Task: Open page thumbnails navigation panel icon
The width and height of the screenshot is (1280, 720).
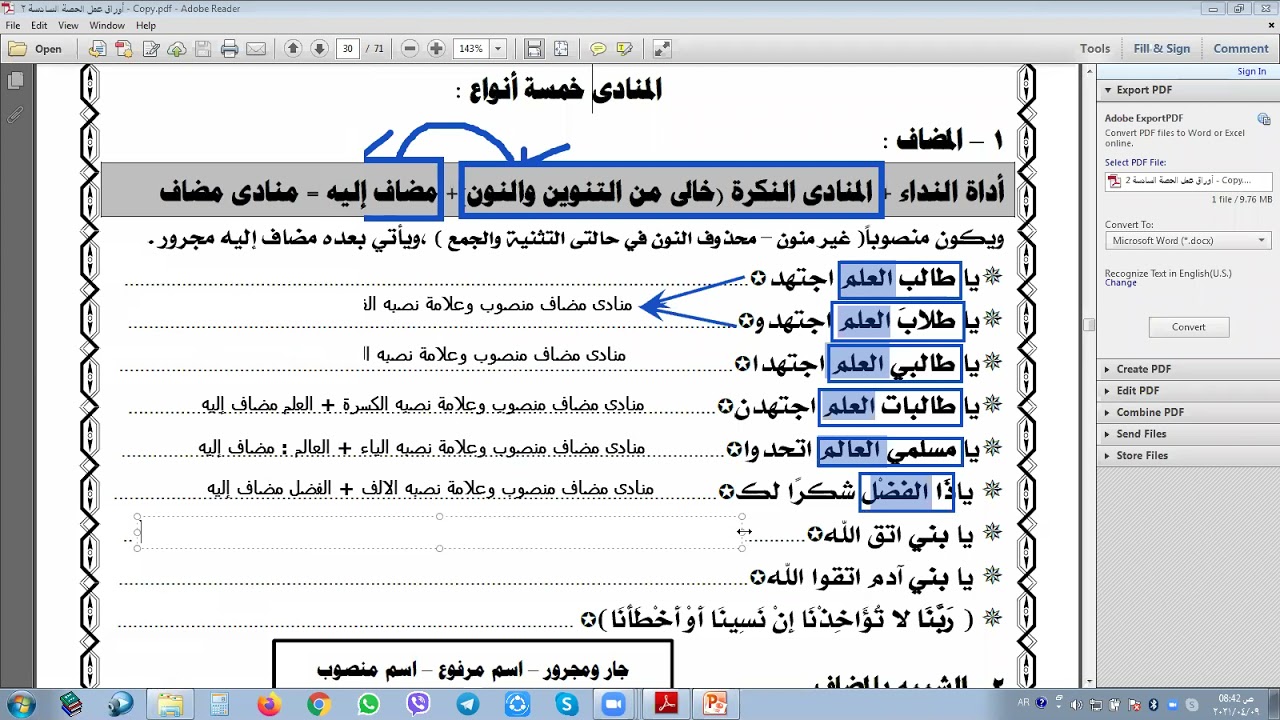Action: coord(15,81)
